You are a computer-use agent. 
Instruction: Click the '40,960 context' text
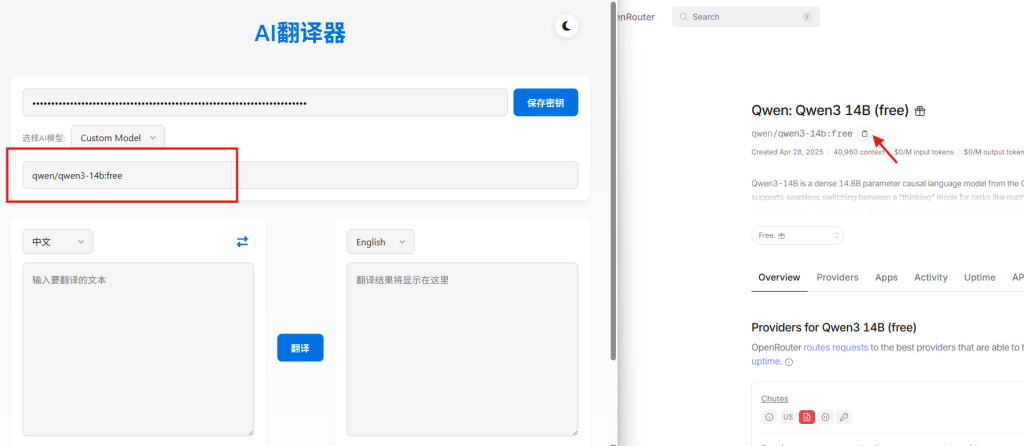[x=858, y=152]
